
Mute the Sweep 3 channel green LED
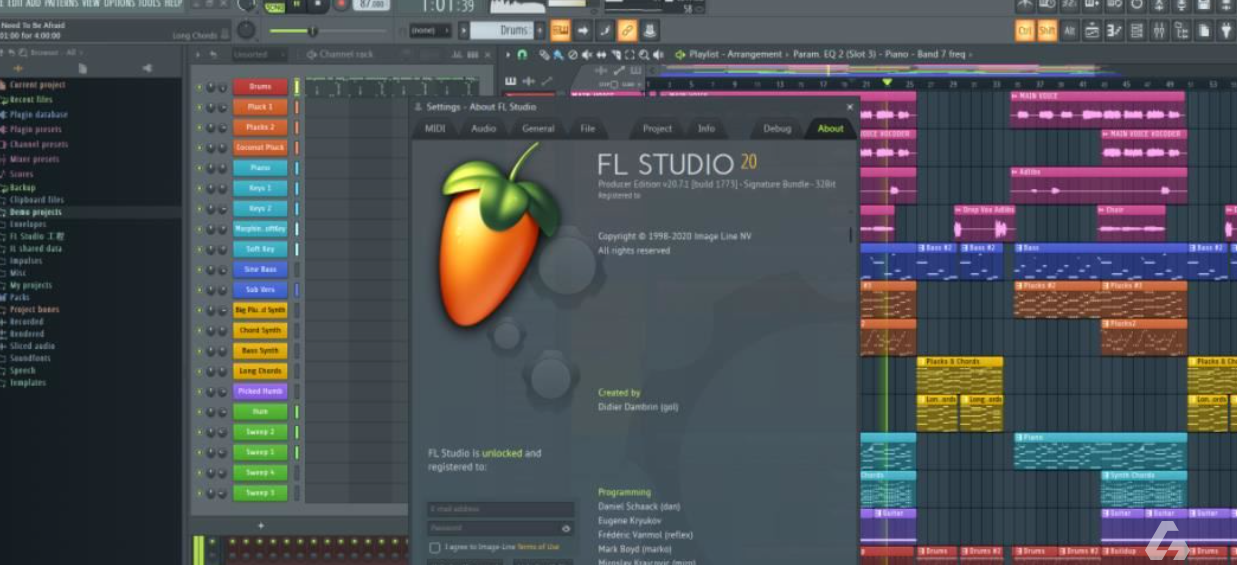pyautogui.click(x=199, y=493)
